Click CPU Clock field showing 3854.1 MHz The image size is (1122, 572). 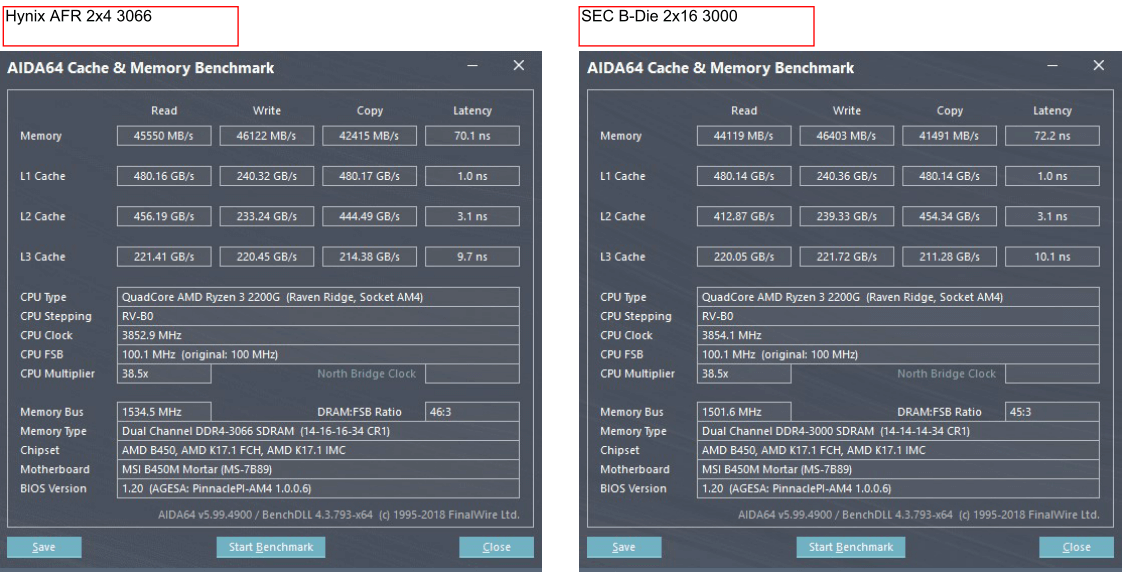point(899,335)
